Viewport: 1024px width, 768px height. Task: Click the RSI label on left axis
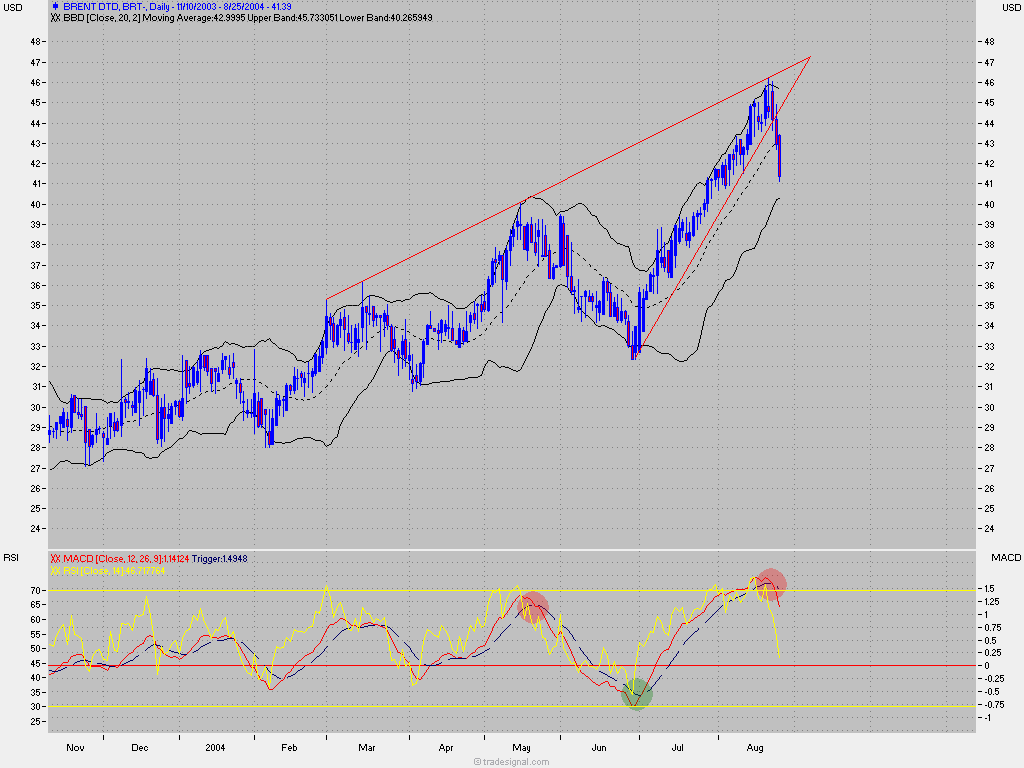(12, 557)
